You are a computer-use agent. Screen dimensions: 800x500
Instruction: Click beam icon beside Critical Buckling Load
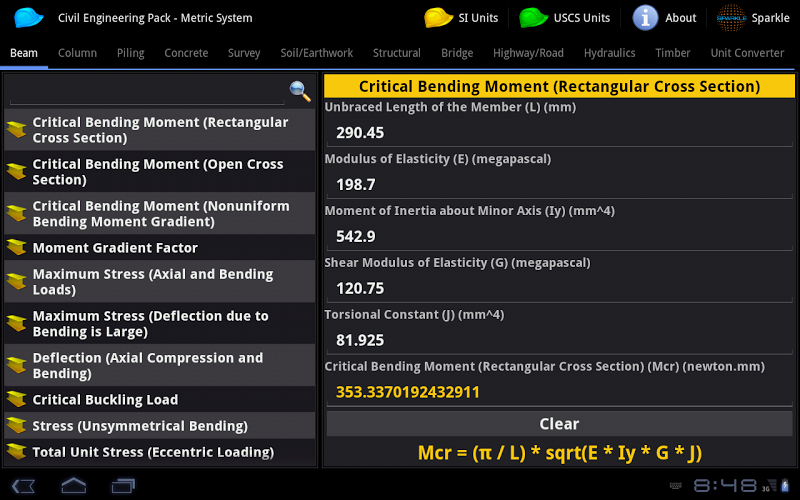point(17,399)
